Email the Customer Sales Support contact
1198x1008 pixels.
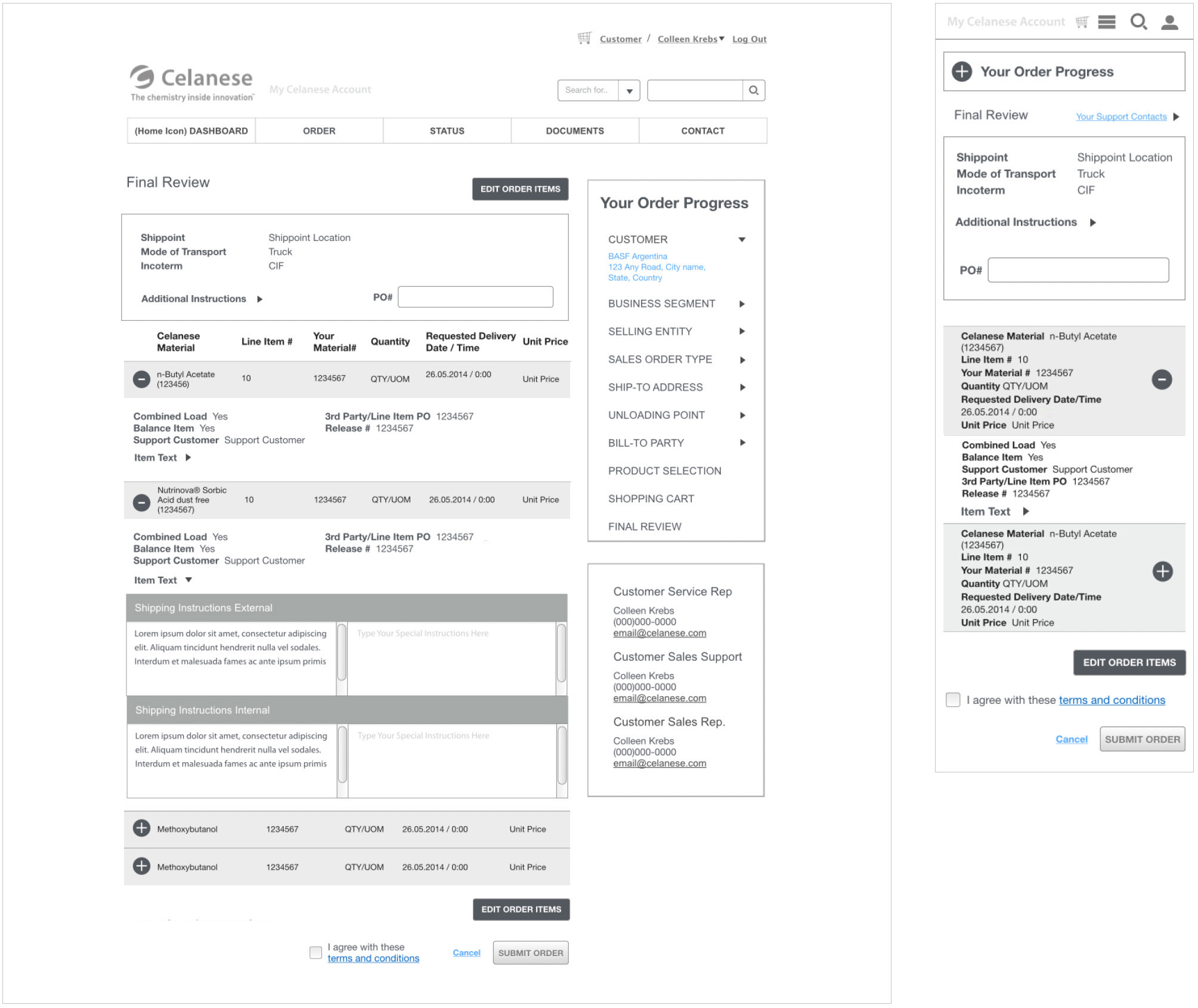click(660, 698)
